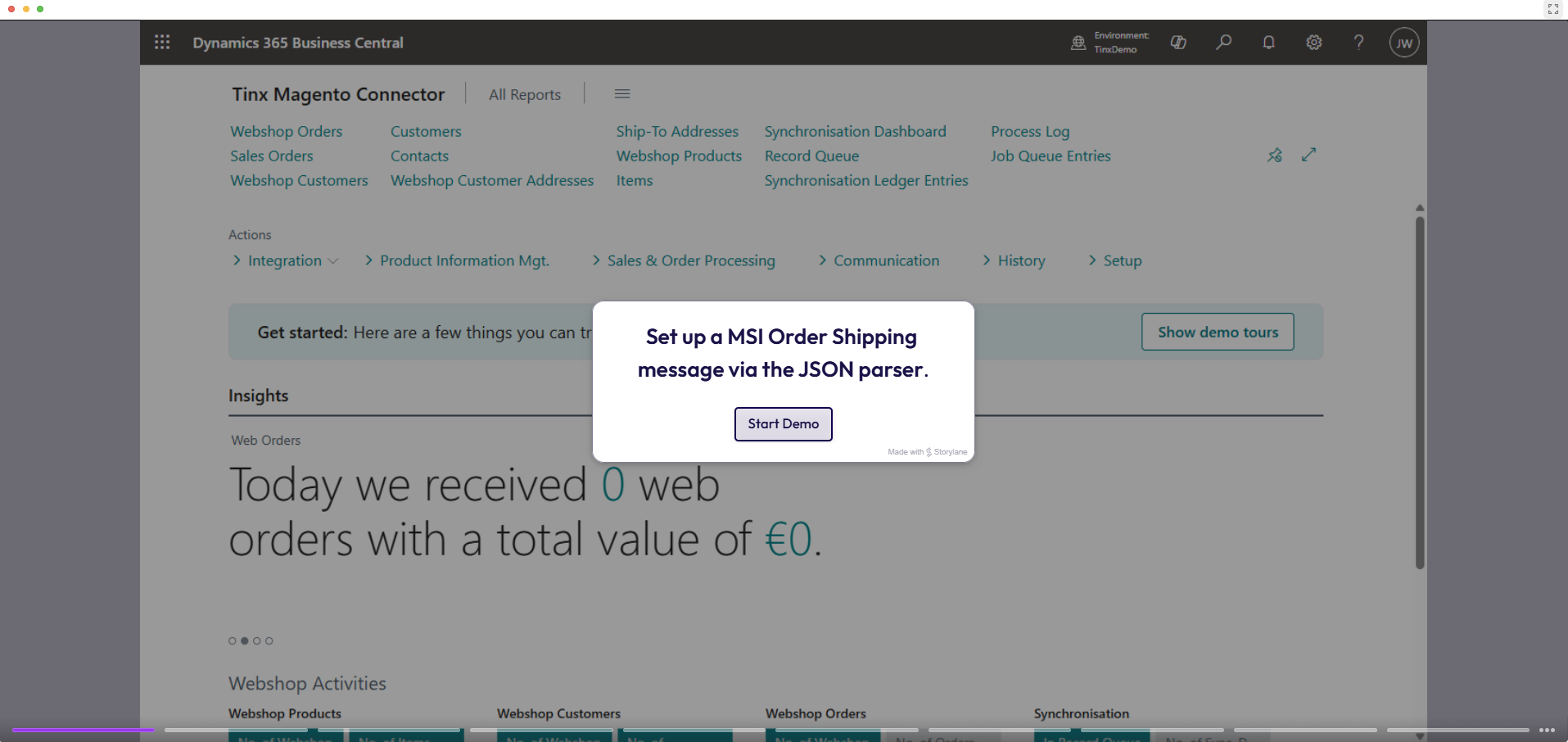Viewport: 1568px width, 742px height.
Task: Click the Insights section heading
Action: 259,396
